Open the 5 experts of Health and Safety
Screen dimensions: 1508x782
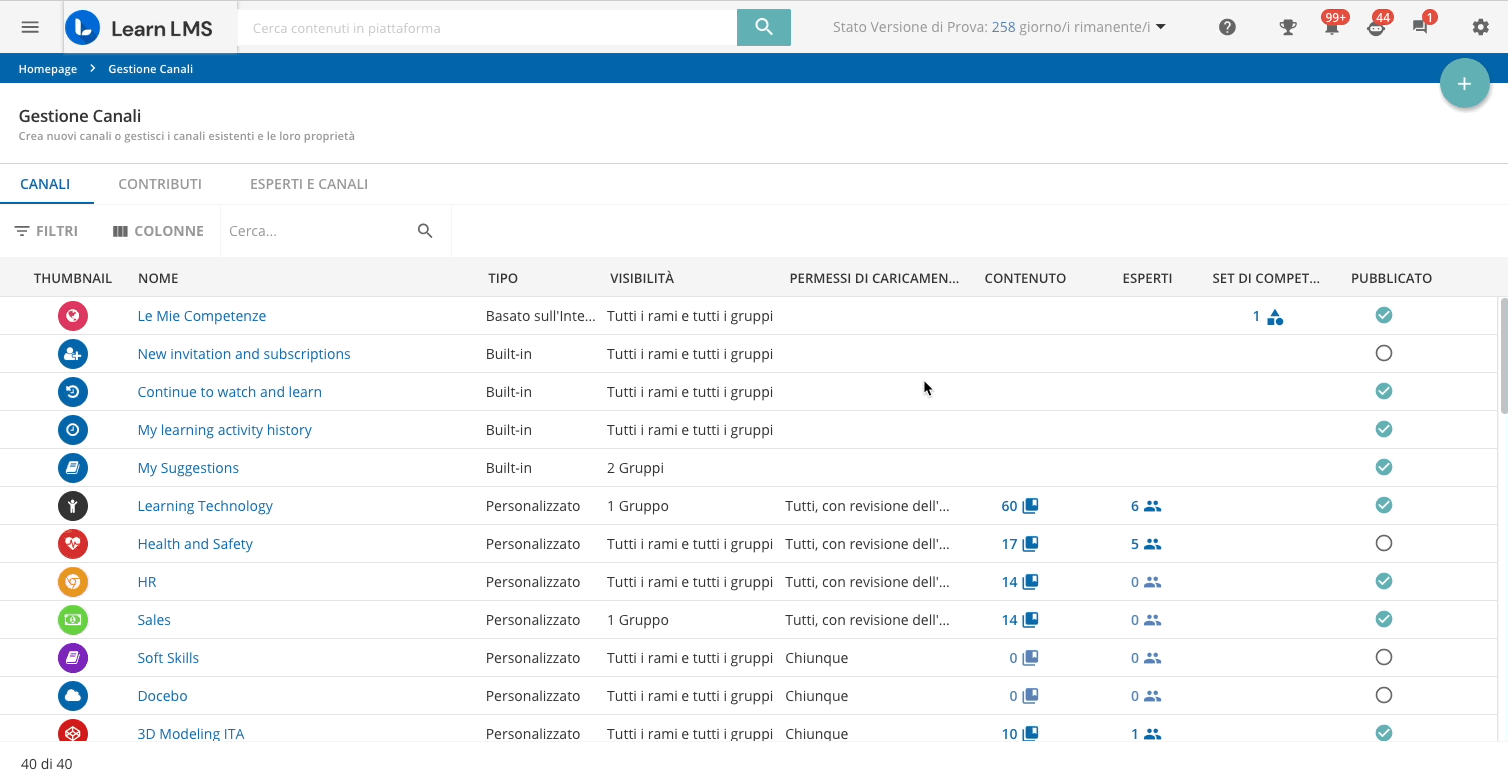[x=1146, y=544]
